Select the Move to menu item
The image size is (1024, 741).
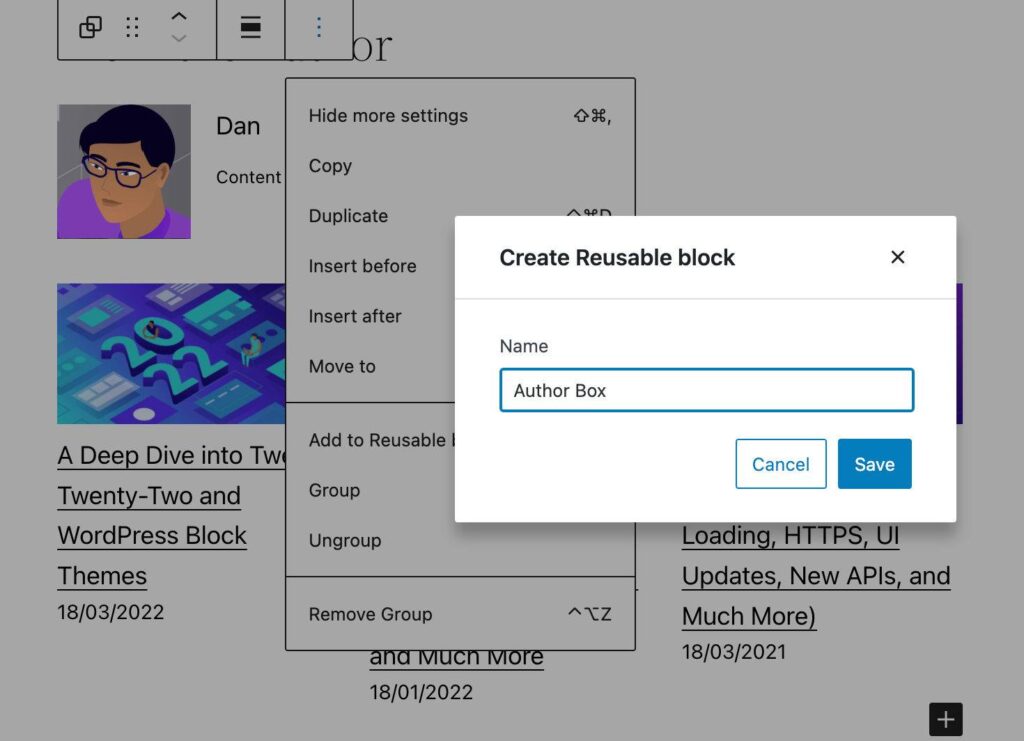pos(342,366)
